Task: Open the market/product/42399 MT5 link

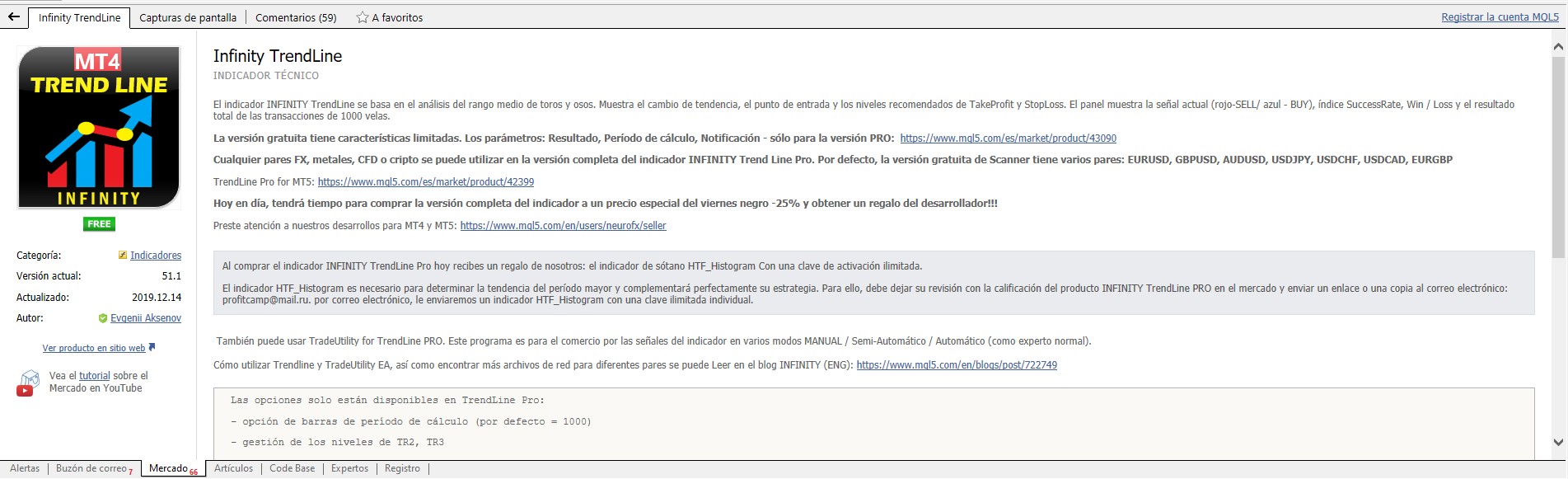Action: pyautogui.click(x=426, y=182)
